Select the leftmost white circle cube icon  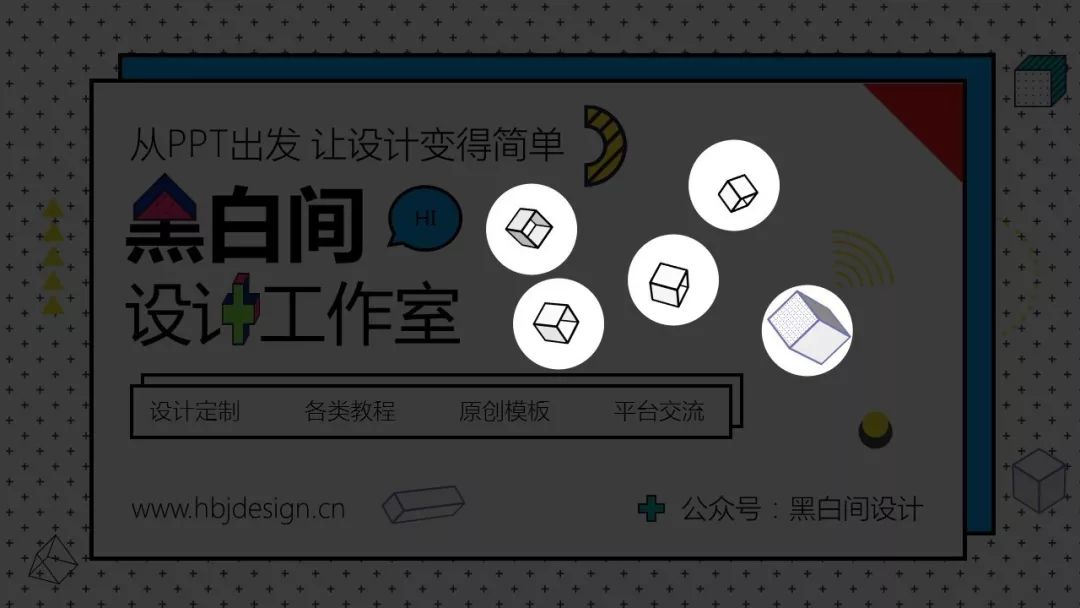[531, 229]
